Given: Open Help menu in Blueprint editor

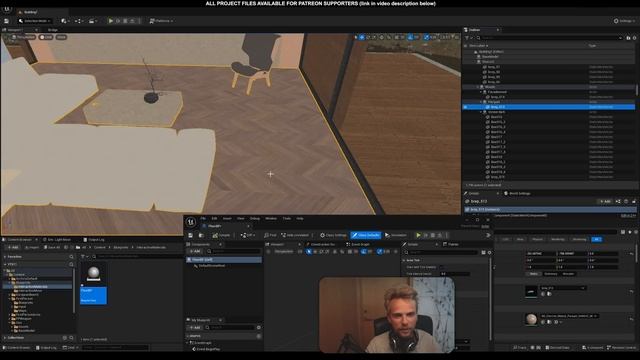Looking at the screenshot, I should pyautogui.click(x=300, y=219).
